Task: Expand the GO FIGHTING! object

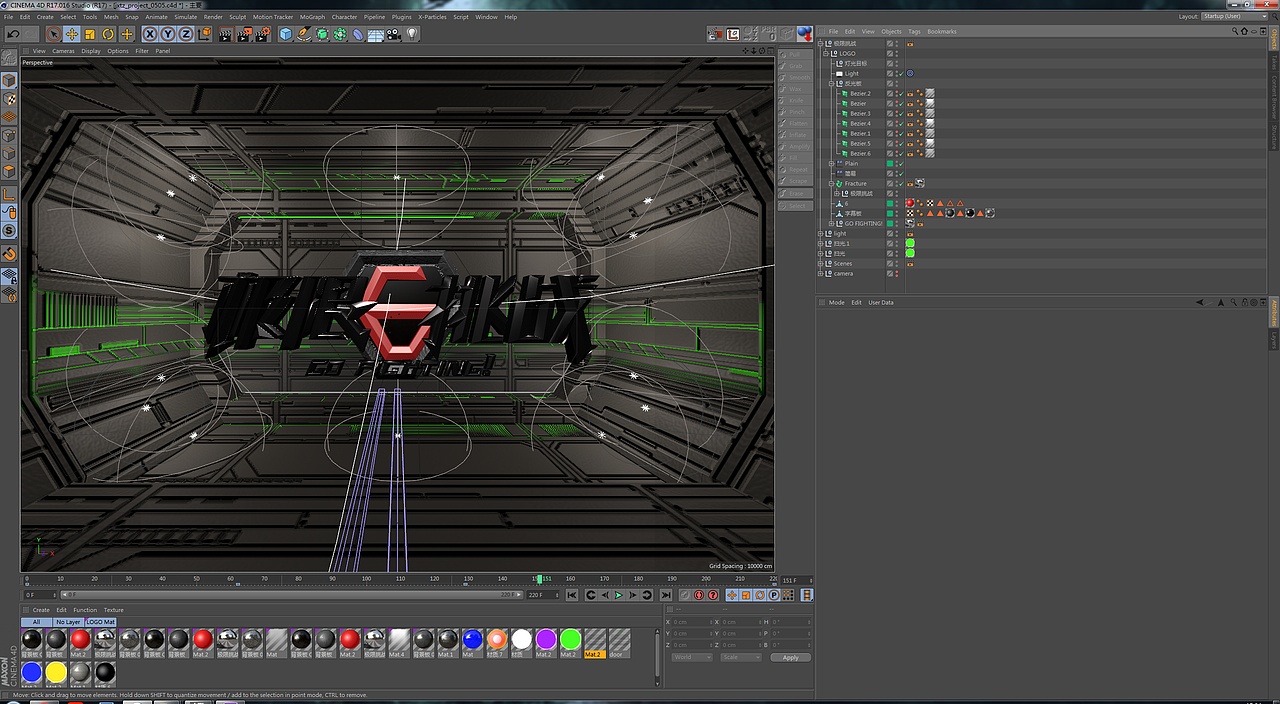Action: click(832, 223)
